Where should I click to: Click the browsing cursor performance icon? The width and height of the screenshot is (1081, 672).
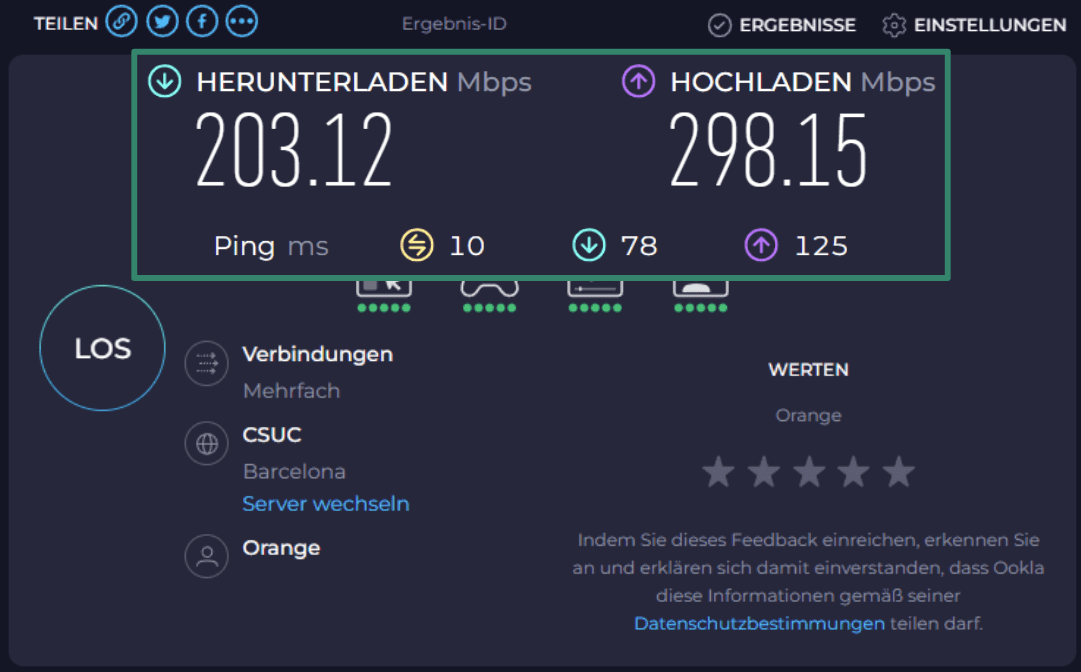point(383,290)
